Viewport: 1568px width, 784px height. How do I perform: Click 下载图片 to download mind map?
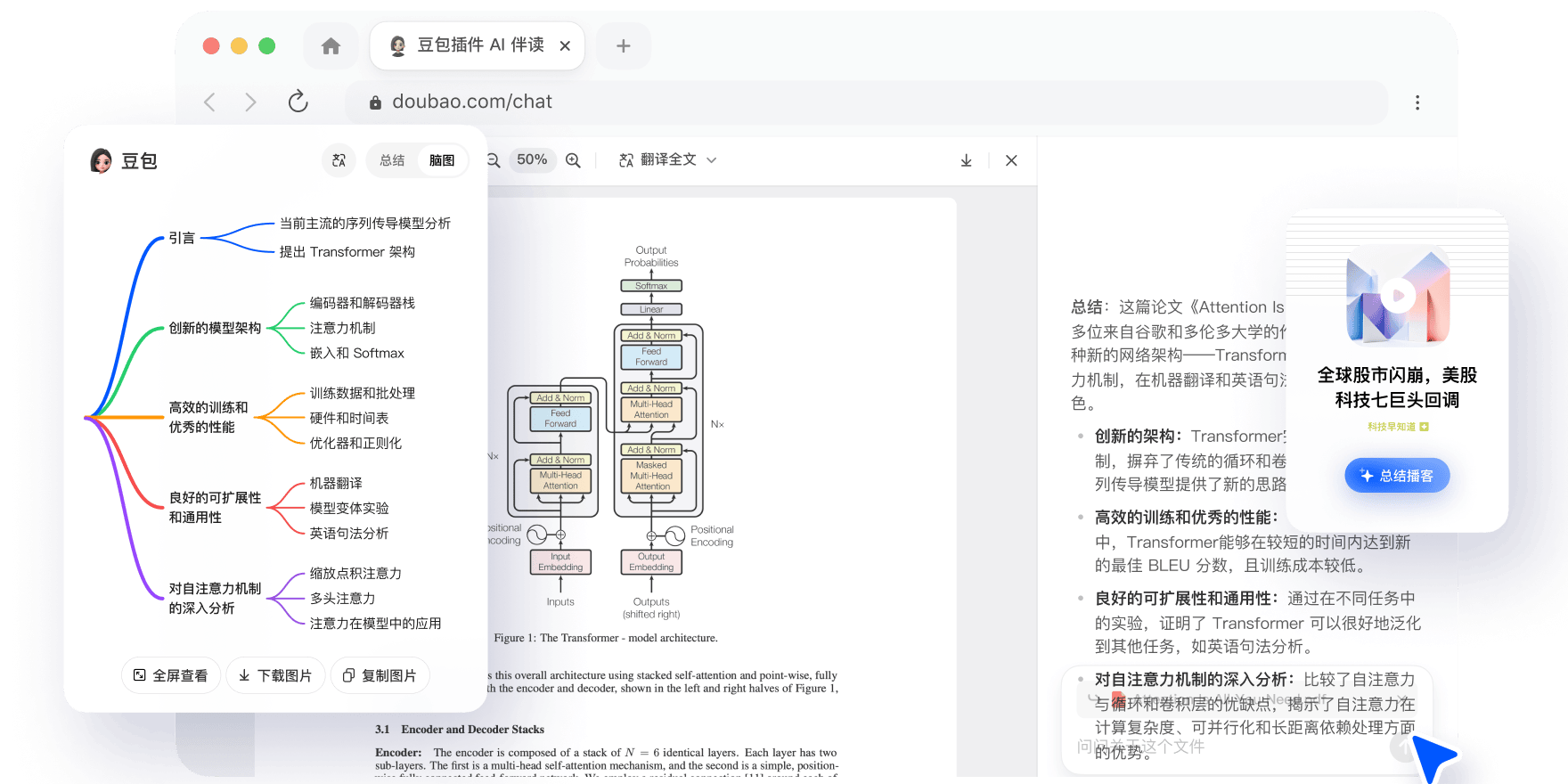tap(275, 675)
